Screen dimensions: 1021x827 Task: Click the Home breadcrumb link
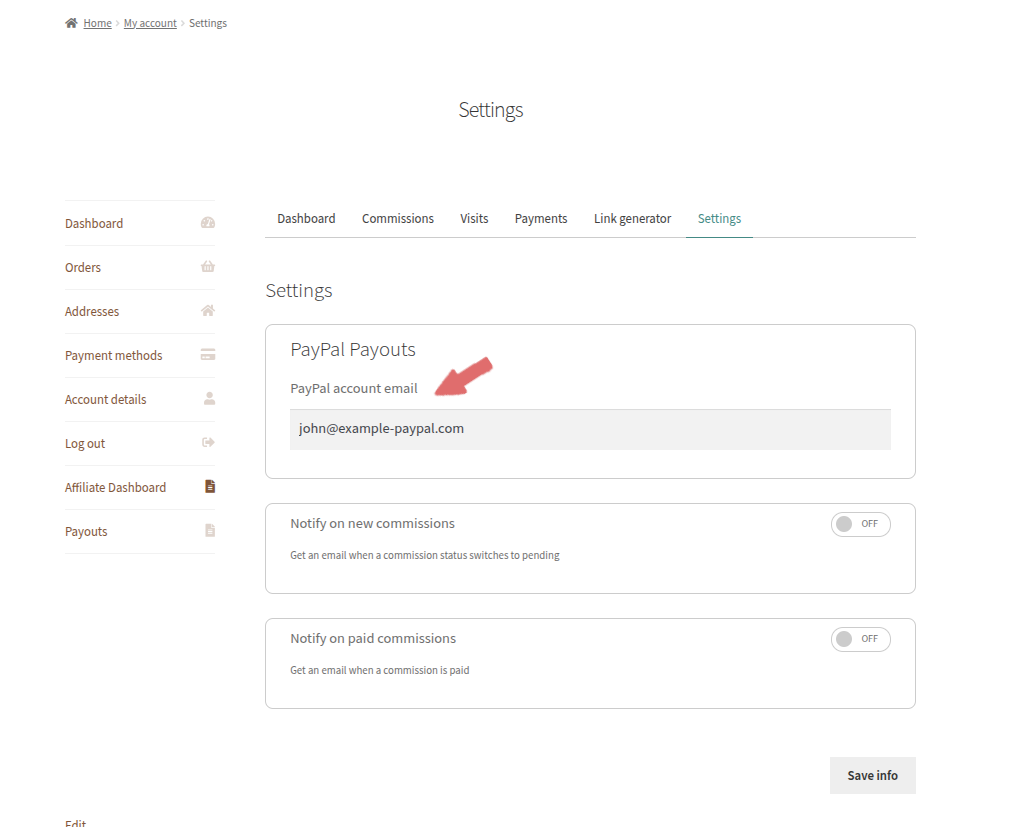click(x=97, y=23)
